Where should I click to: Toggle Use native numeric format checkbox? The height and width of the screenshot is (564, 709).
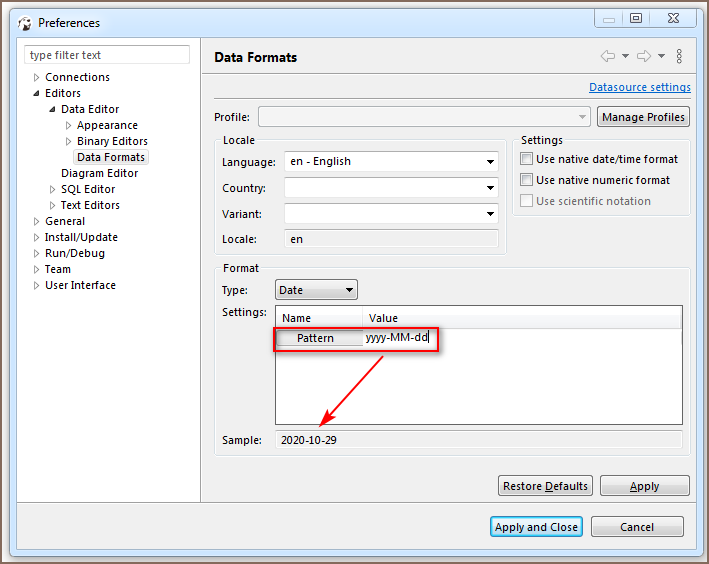(527, 180)
